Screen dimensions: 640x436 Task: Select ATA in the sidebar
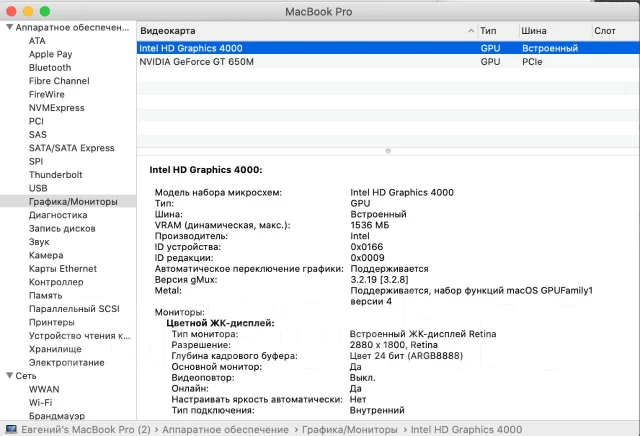37,41
